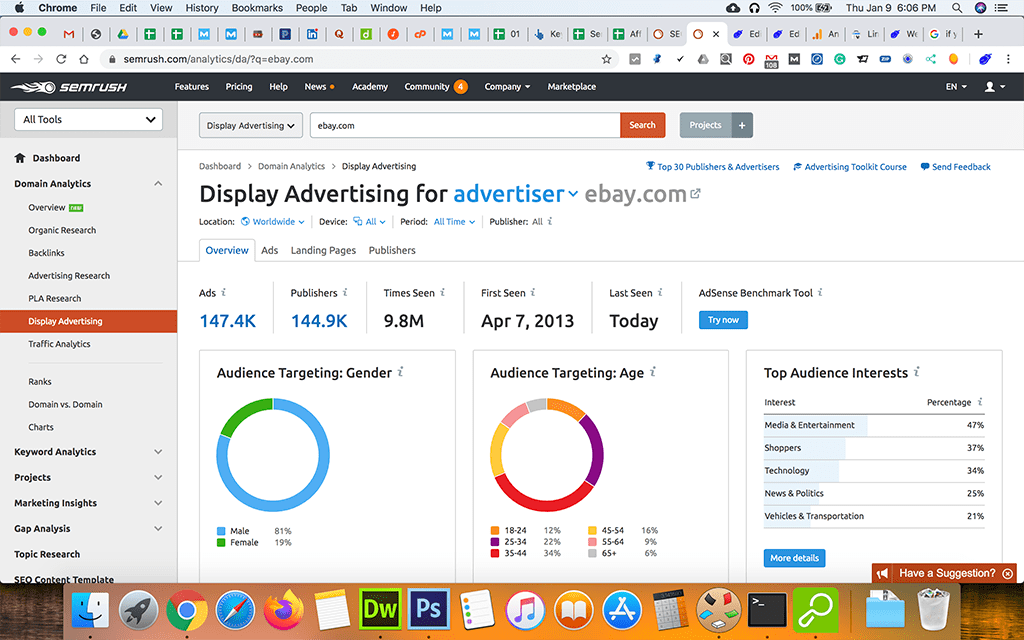Click the Dashboard home icon
The image size is (1024, 640).
pos(20,157)
